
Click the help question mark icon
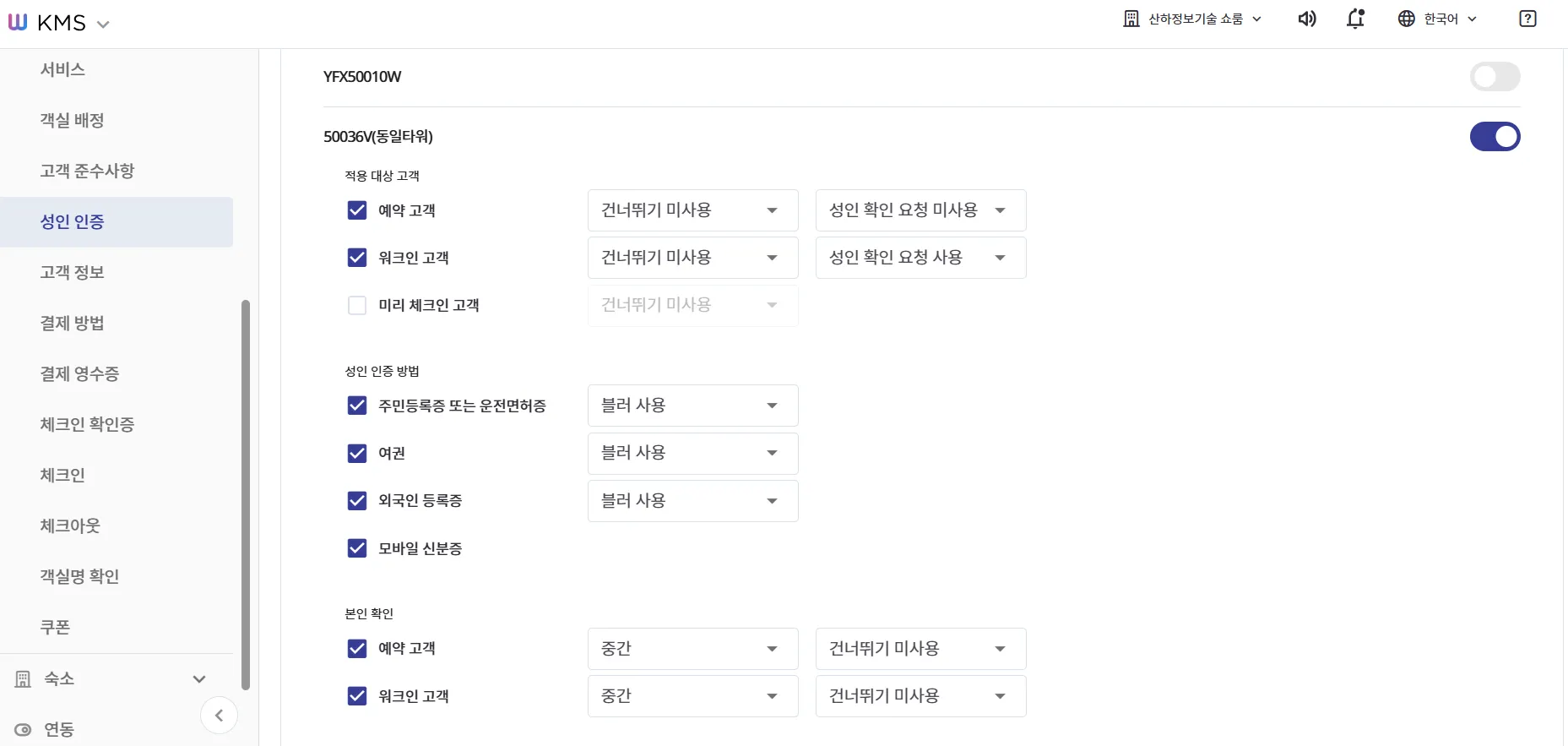[1527, 19]
